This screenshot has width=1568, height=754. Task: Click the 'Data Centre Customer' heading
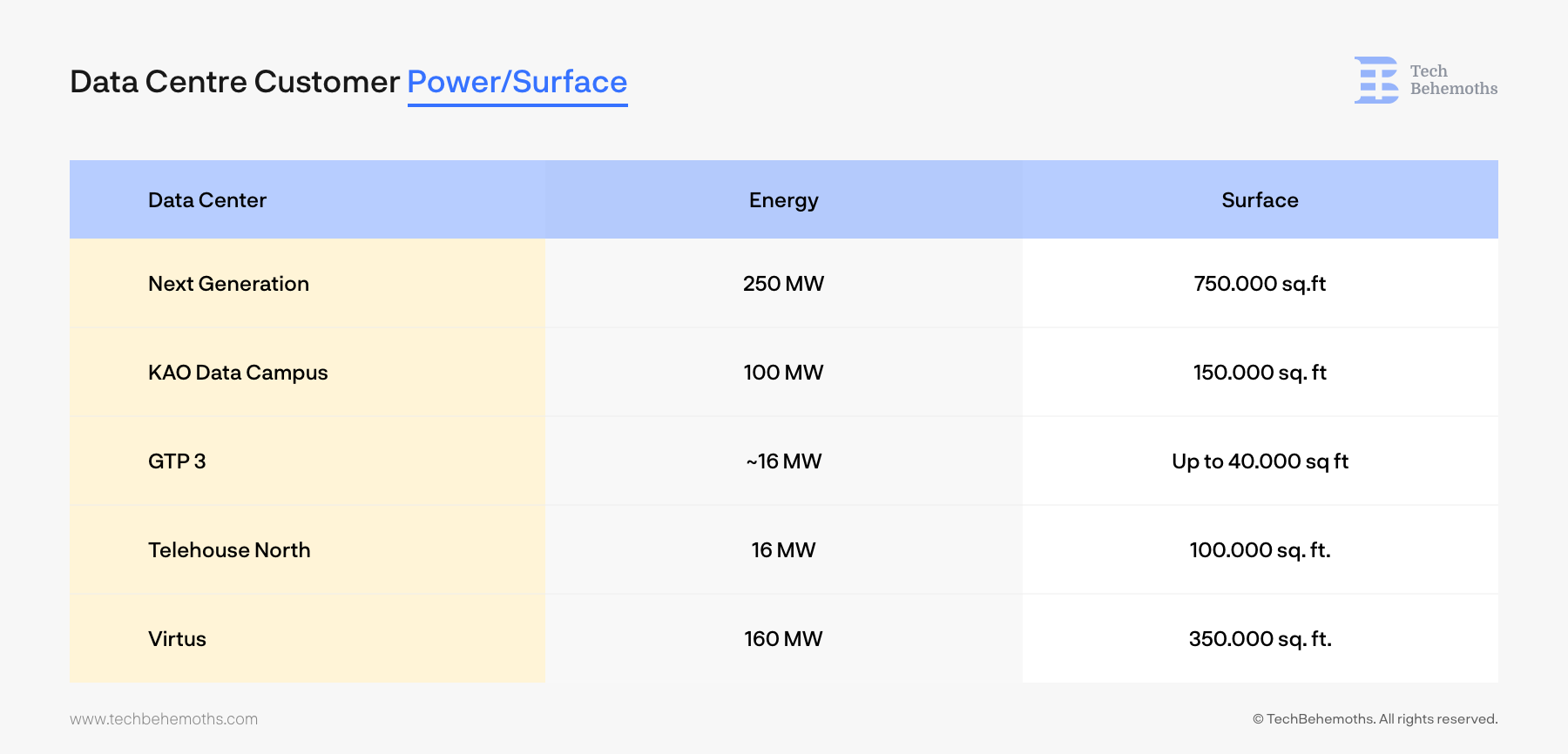click(x=234, y=82)
